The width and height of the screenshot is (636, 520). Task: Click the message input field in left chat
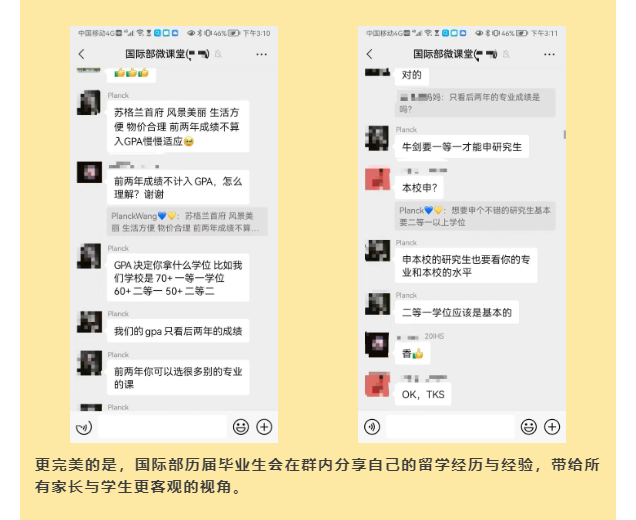coord(162,427)
